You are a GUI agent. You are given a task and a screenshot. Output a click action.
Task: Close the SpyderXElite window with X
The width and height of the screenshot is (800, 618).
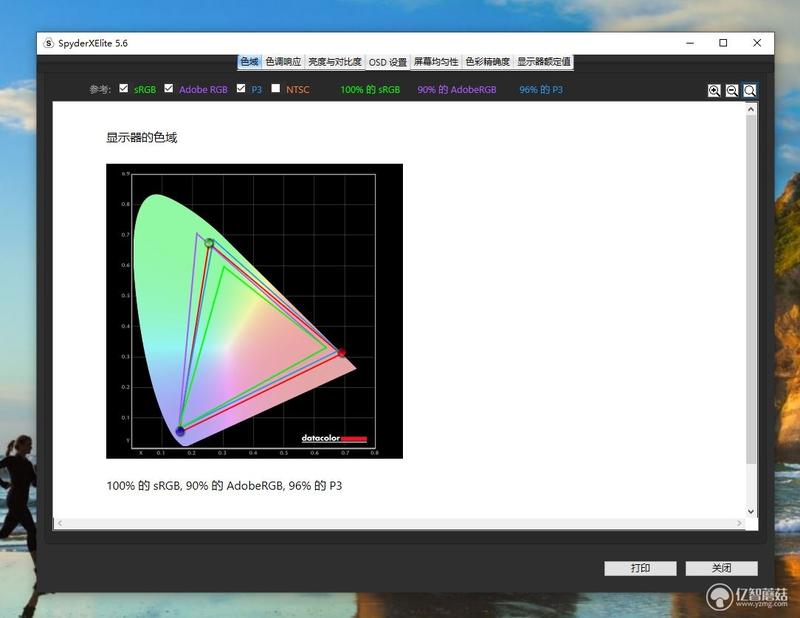(x=757, y=43)
